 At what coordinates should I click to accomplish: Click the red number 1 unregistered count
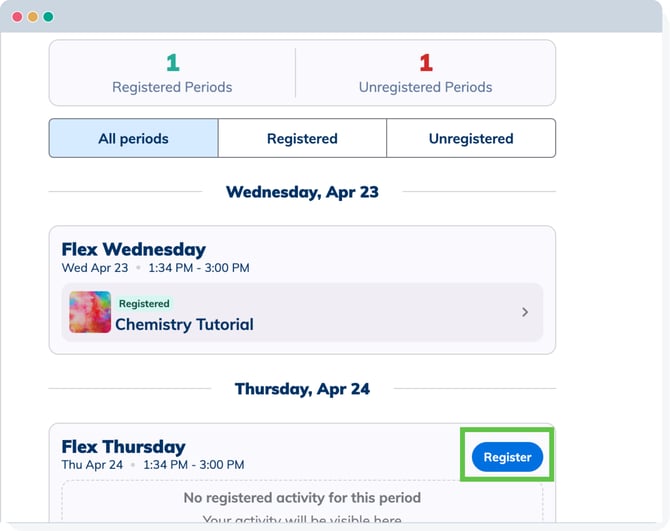[x=425, y=64]
